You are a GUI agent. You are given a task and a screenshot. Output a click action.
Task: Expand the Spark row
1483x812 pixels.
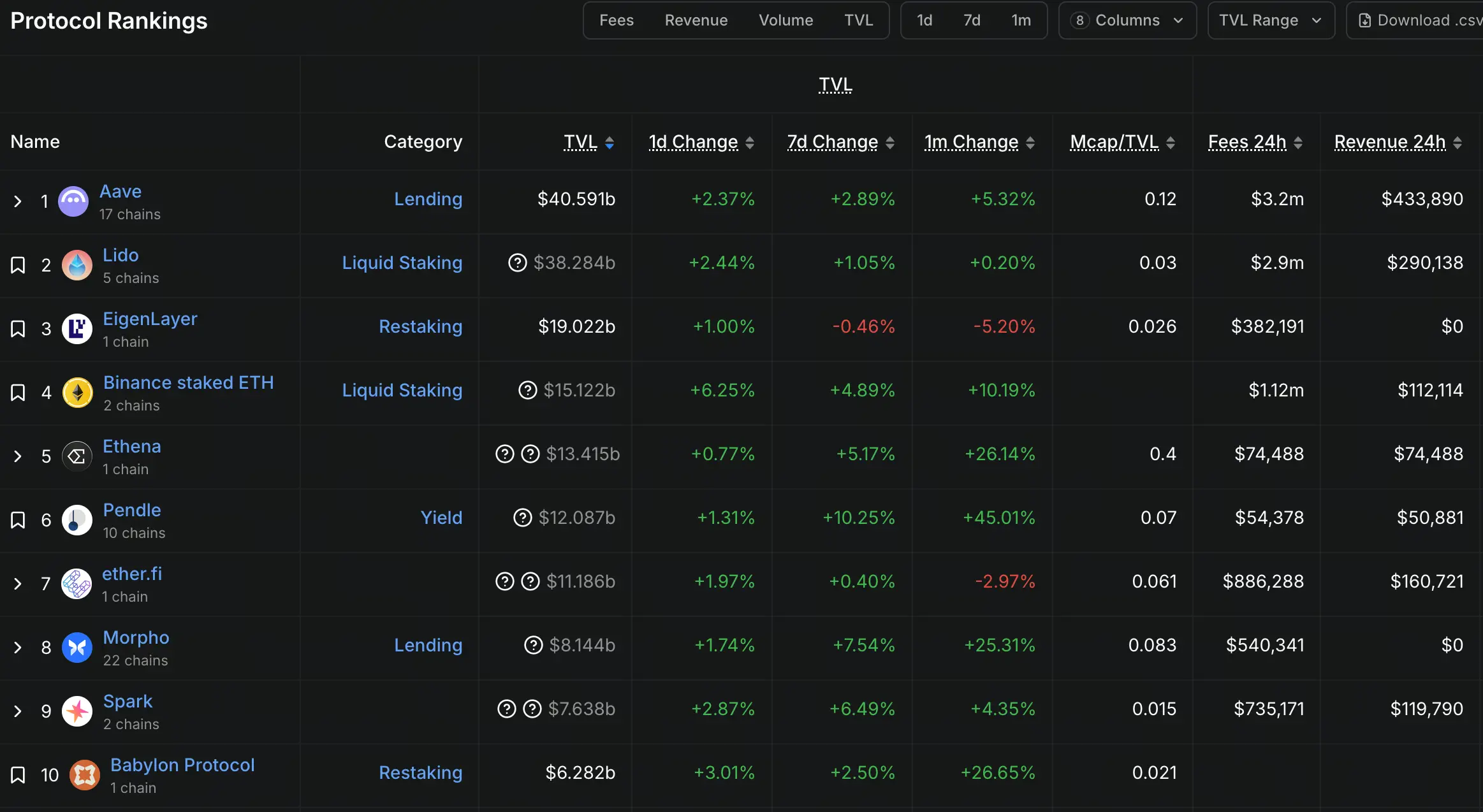pyautogui.click(x=18, y=711)
